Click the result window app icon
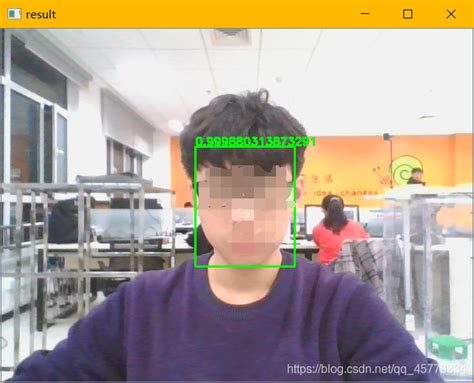The image size is (474, 383). (x=14, y=14)
